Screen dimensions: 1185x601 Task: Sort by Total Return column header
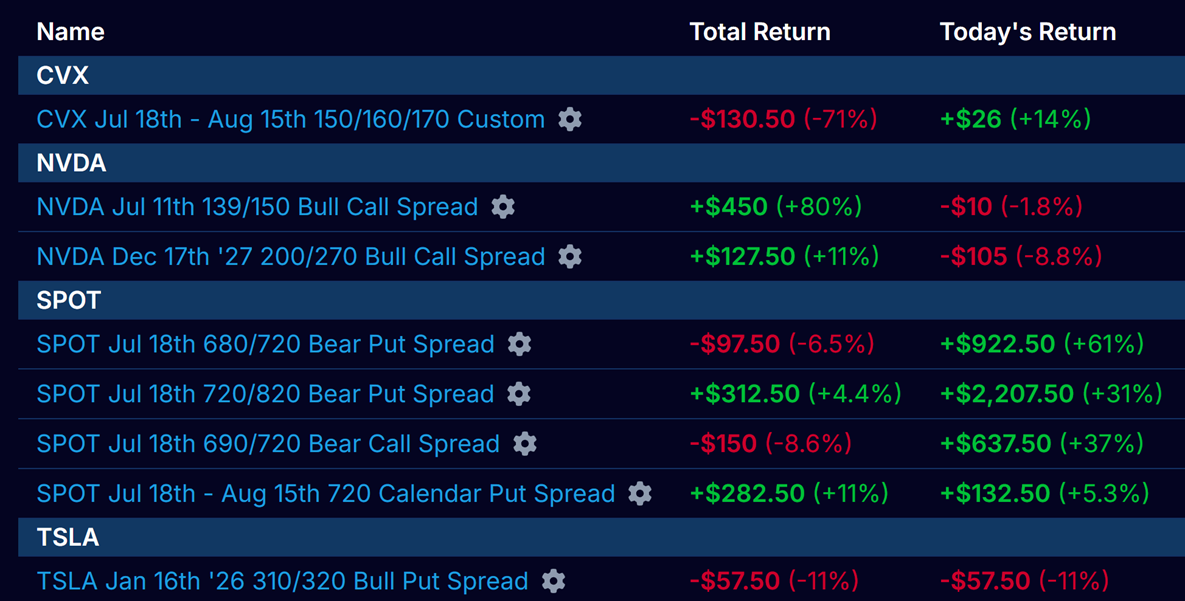pos(760,32)
